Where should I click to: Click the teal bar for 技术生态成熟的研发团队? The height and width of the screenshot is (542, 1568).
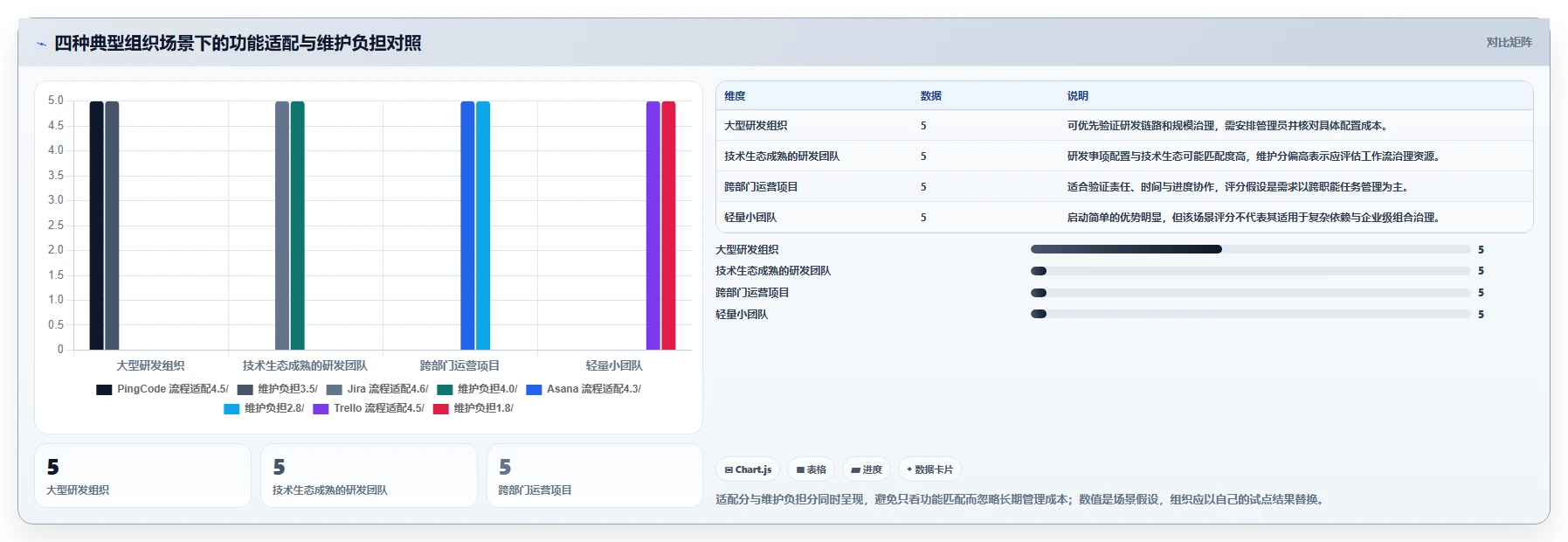point(298,226)
